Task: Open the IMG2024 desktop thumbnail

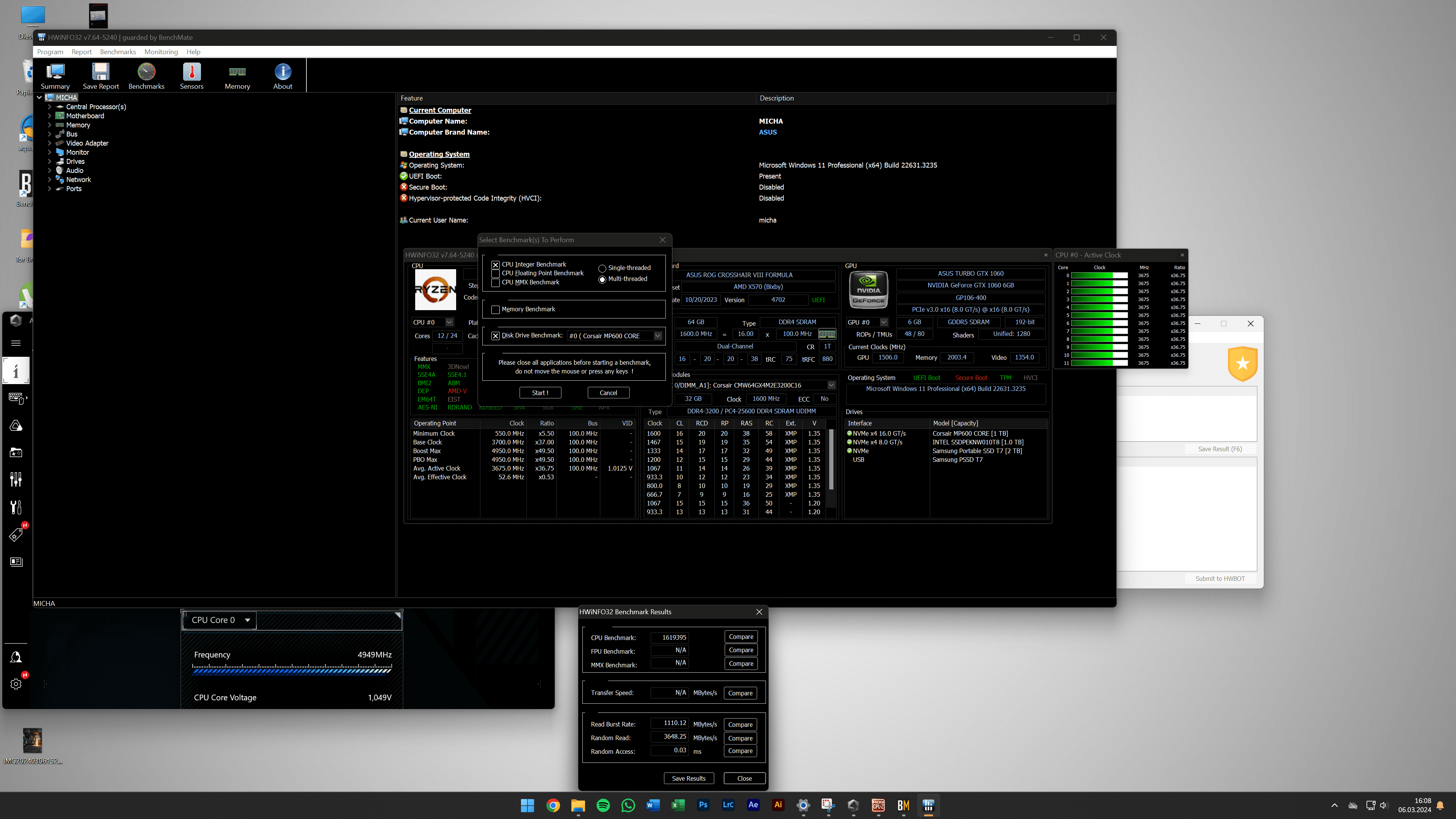Action: [x=32, y=747]
